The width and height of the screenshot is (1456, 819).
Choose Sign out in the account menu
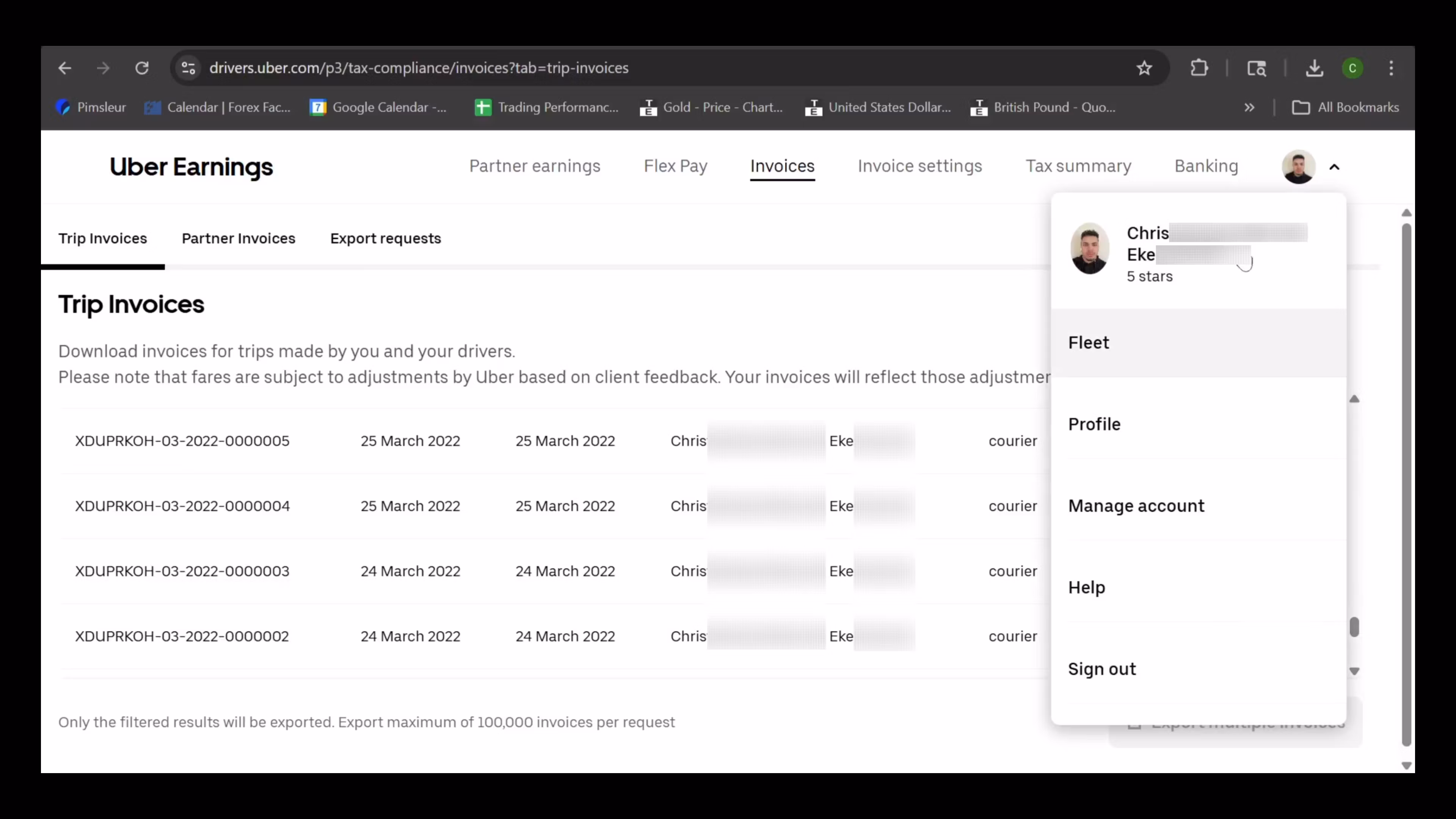coord(1198,669)
